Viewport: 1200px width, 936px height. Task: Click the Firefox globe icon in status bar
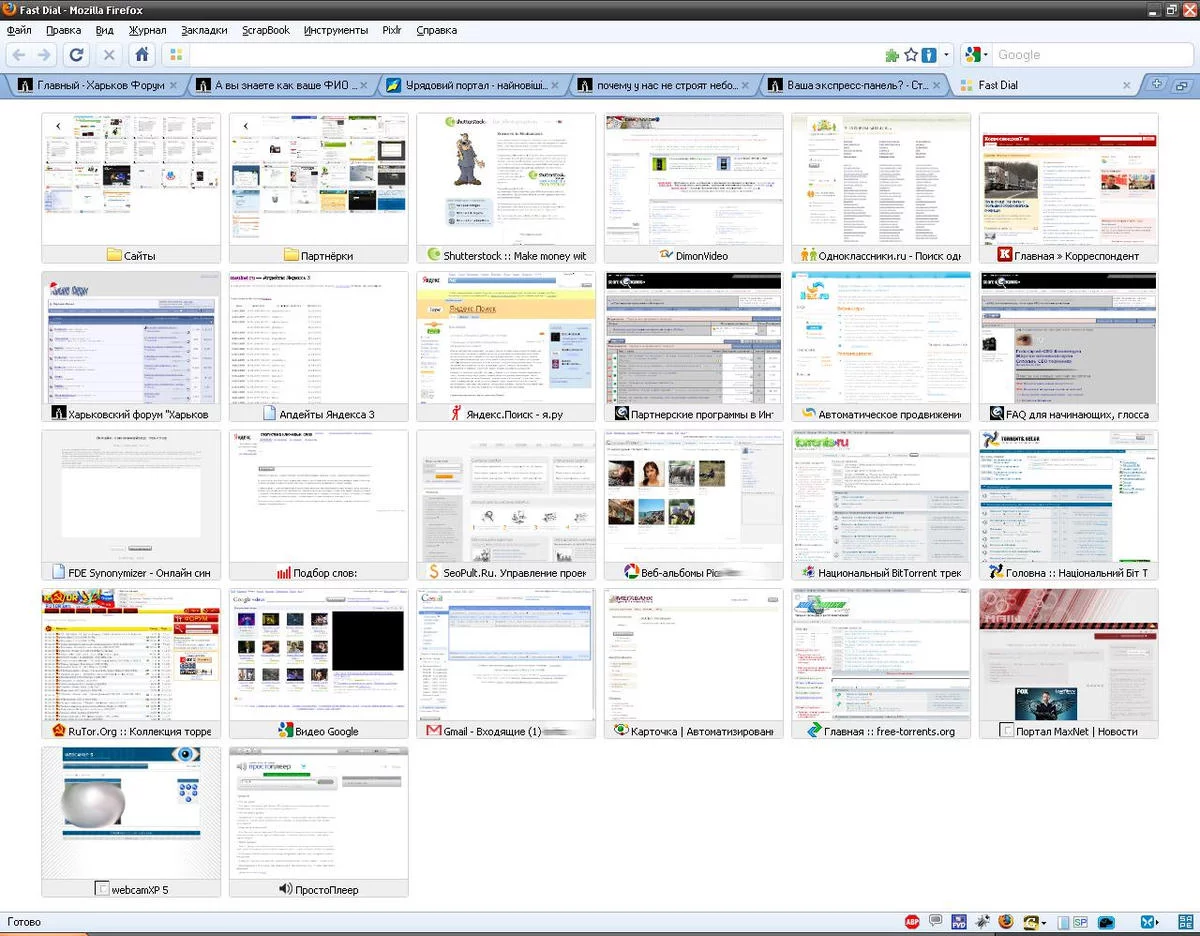1006,922
